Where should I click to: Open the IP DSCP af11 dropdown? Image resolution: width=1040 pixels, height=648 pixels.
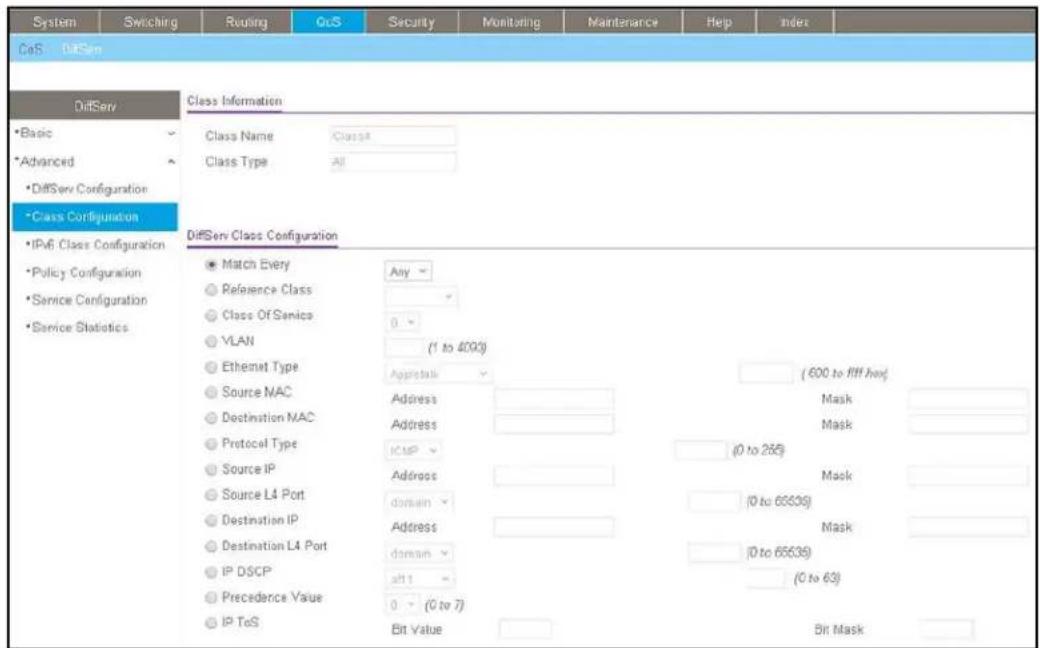pos(420,579)
